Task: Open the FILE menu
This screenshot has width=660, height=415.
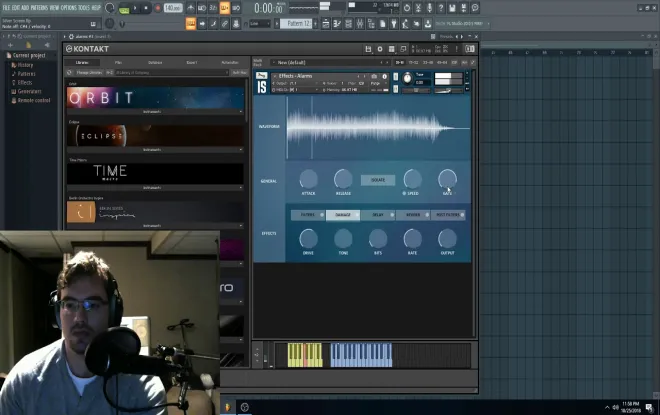Action: 6,8
